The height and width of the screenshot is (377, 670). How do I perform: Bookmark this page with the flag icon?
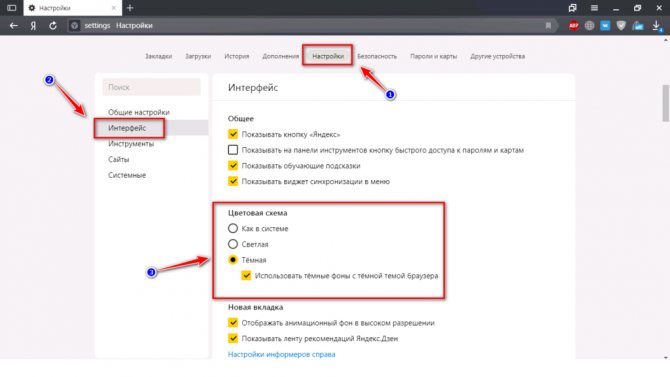point(548,26)
